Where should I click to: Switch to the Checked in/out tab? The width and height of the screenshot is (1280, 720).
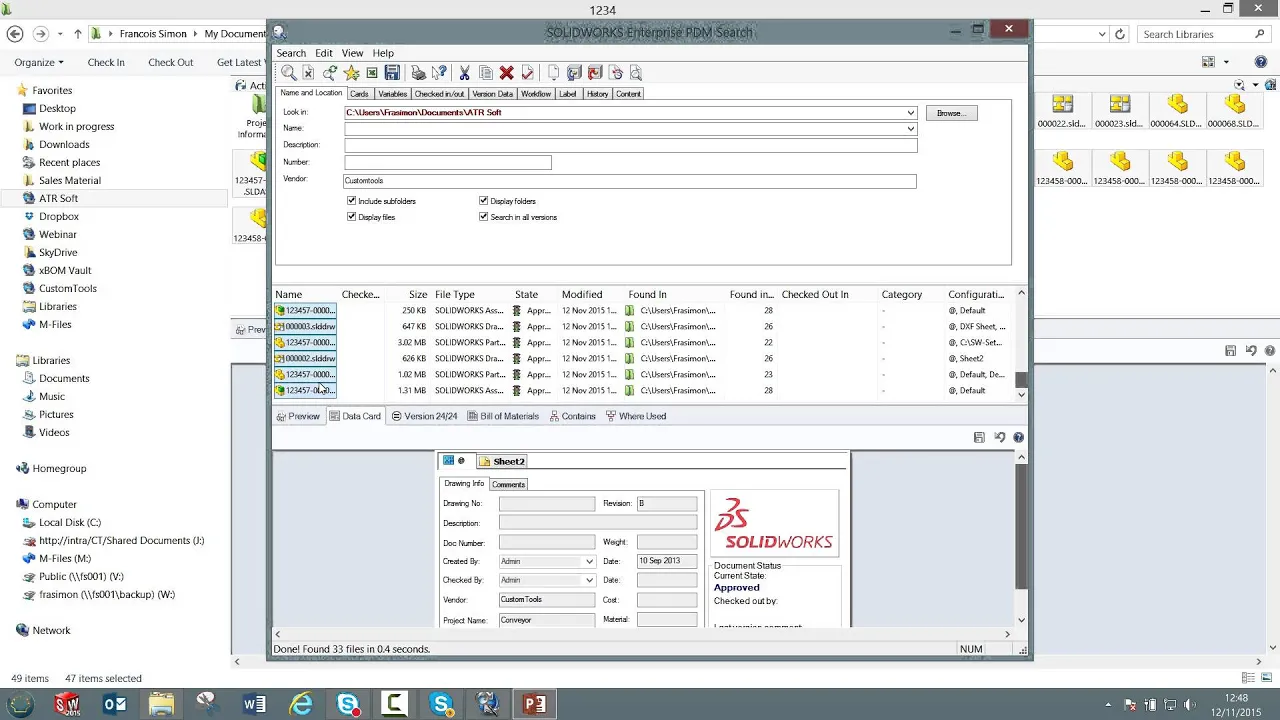[x=439, y=94]
